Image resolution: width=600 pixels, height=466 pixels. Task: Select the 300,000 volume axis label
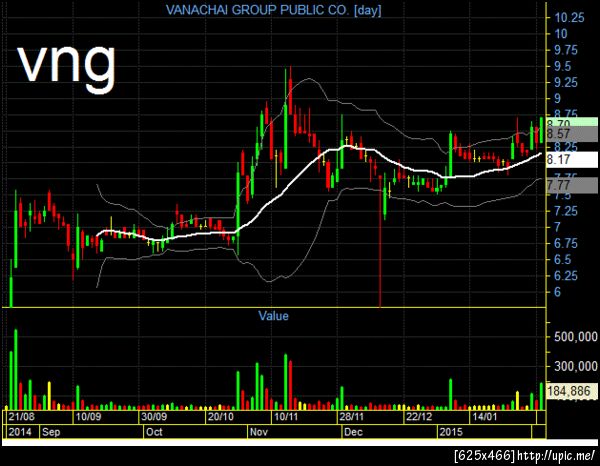[x=576, y=367]
